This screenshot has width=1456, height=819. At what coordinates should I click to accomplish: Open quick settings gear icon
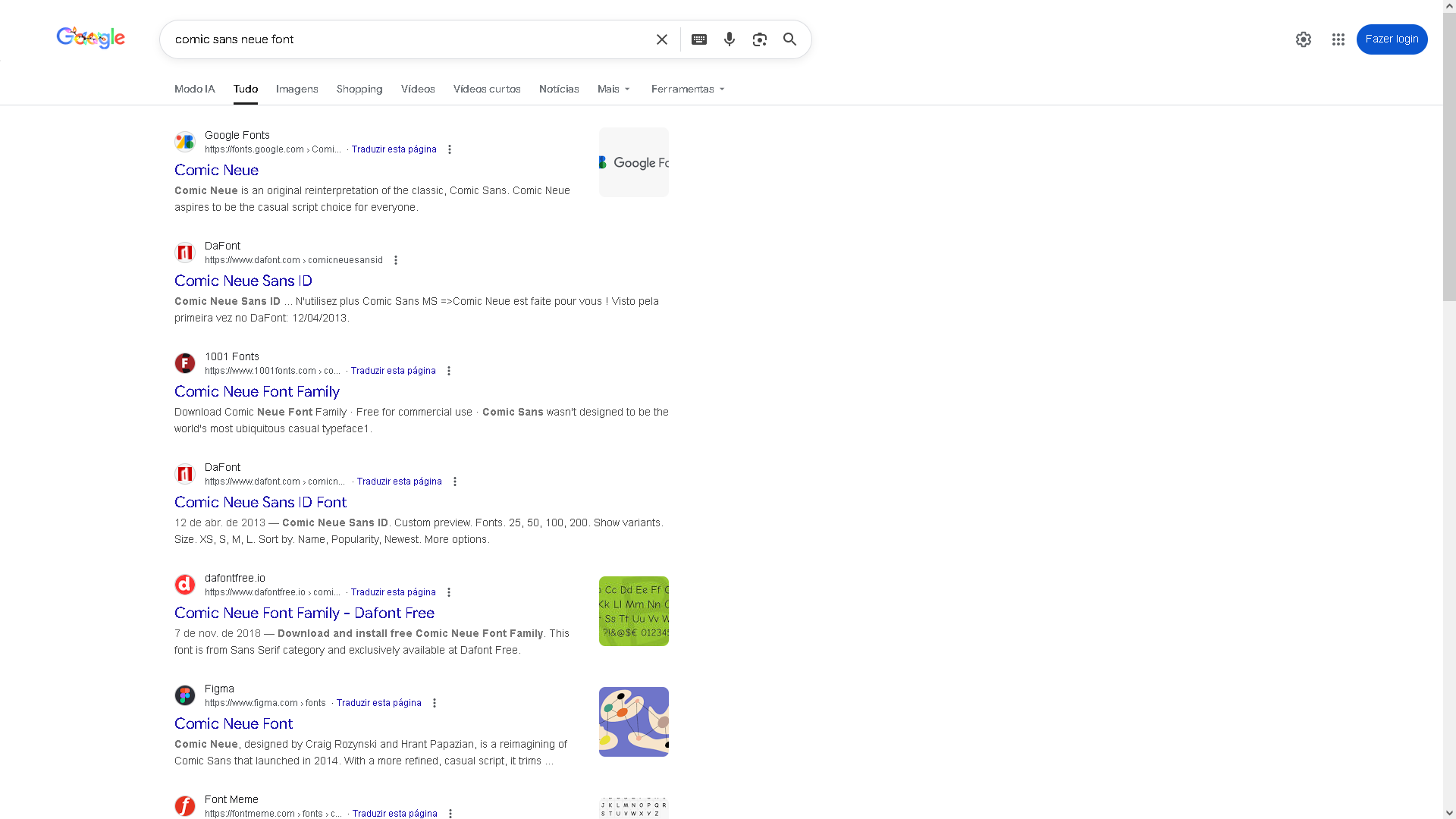pos(1303,39)
